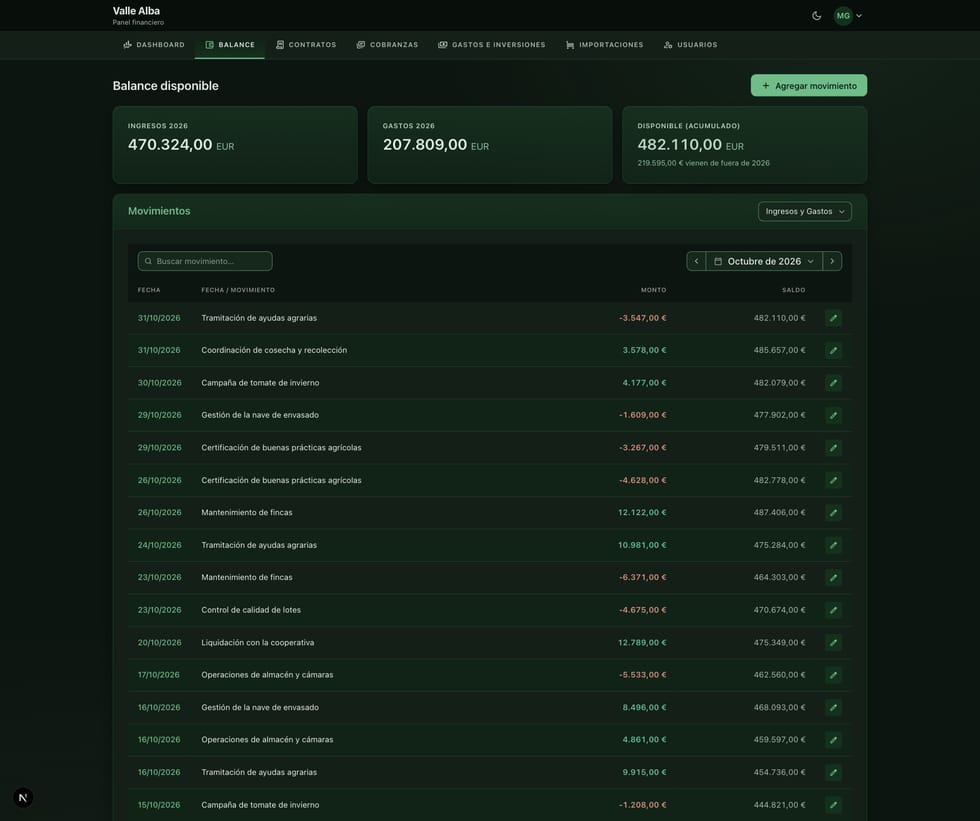
Task: Edit Mantenimiento de fincas -6.371,00 € row
Action: click(x=833, y=578)
